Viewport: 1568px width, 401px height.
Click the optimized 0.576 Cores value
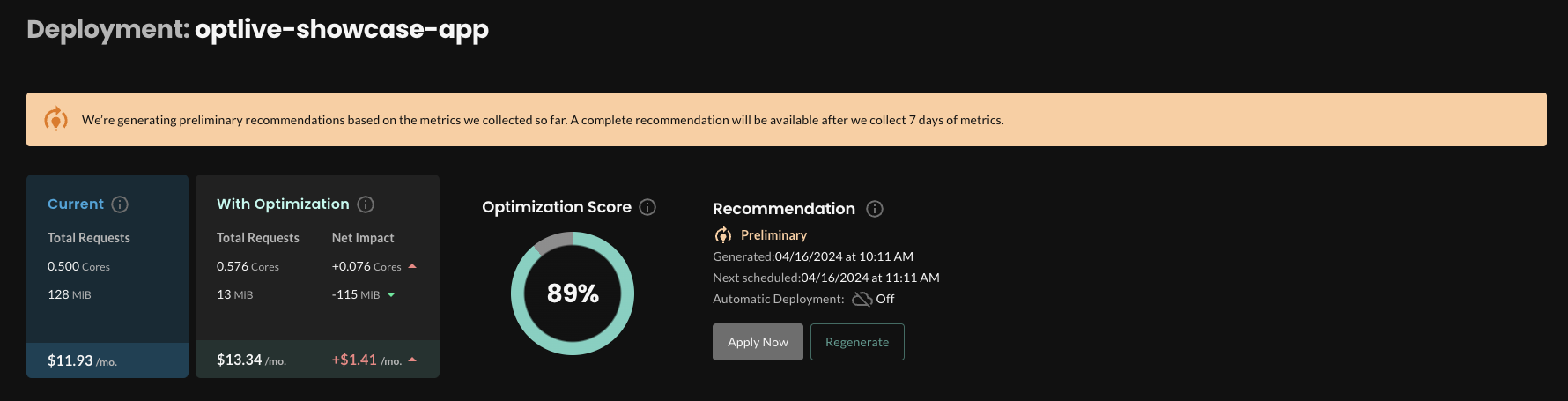248,266
